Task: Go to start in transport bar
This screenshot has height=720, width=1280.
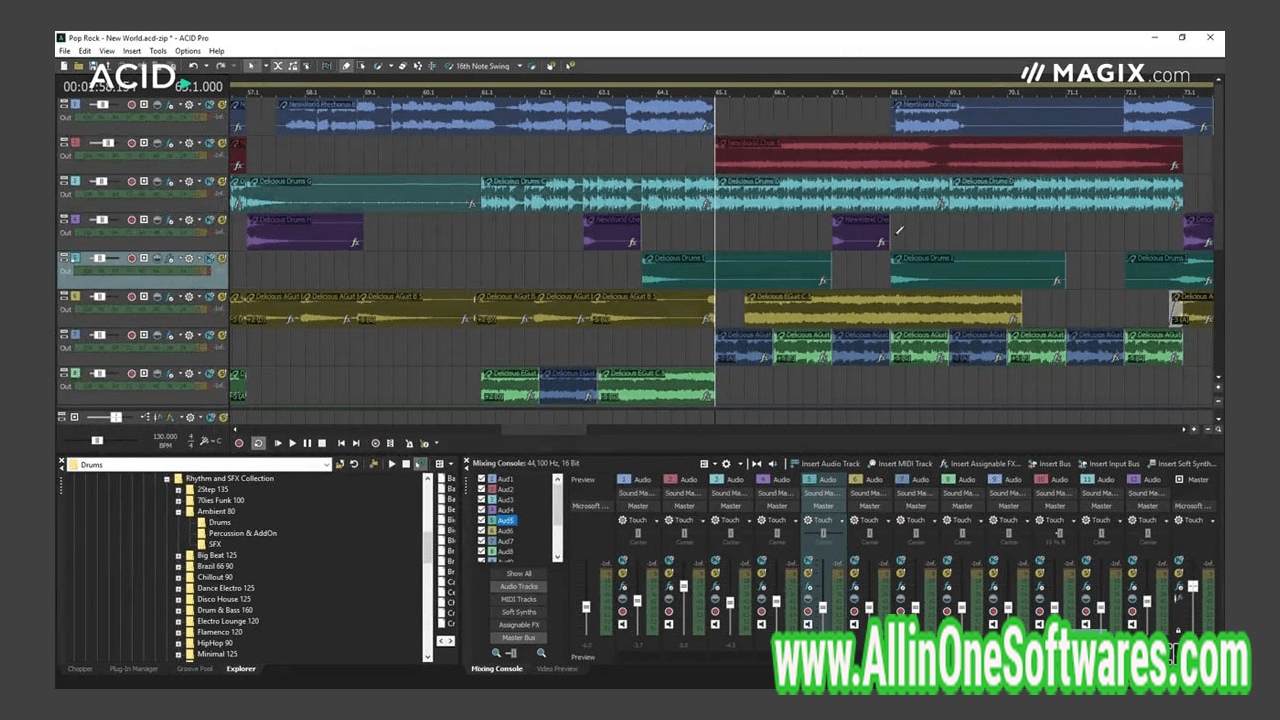Action: pos(341,443)
